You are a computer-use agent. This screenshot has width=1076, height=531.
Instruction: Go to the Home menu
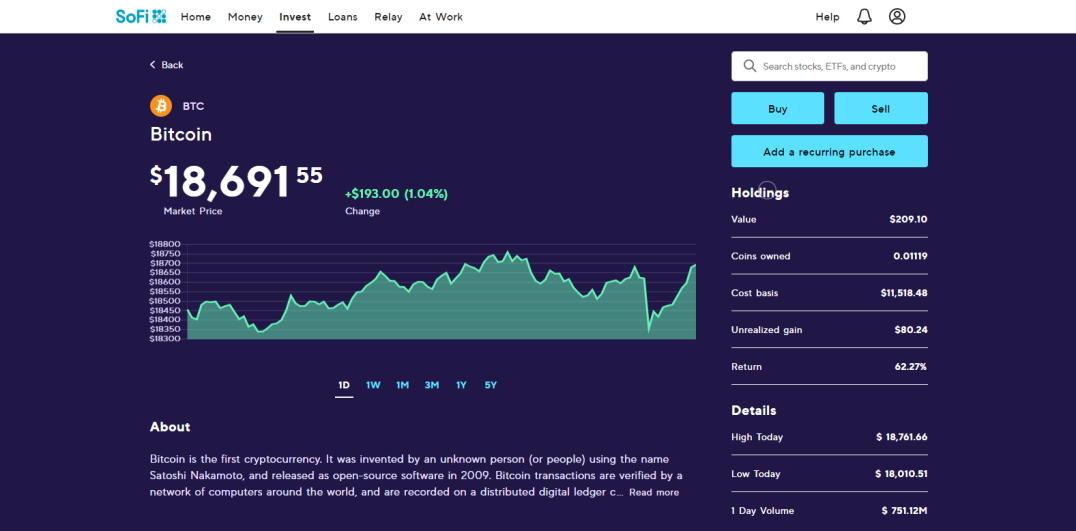point(196,17)
